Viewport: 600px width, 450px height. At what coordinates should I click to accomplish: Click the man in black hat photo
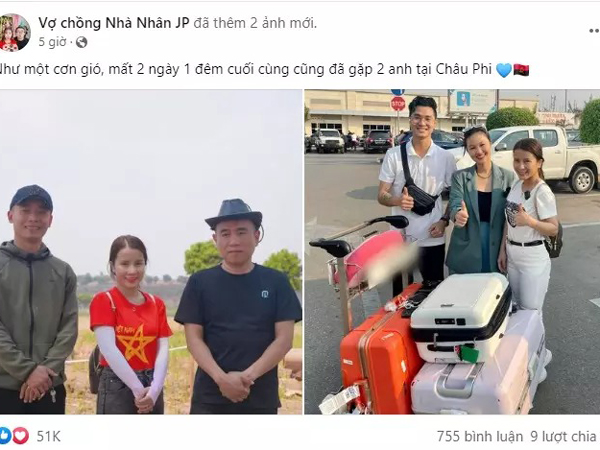pos(237,306)
